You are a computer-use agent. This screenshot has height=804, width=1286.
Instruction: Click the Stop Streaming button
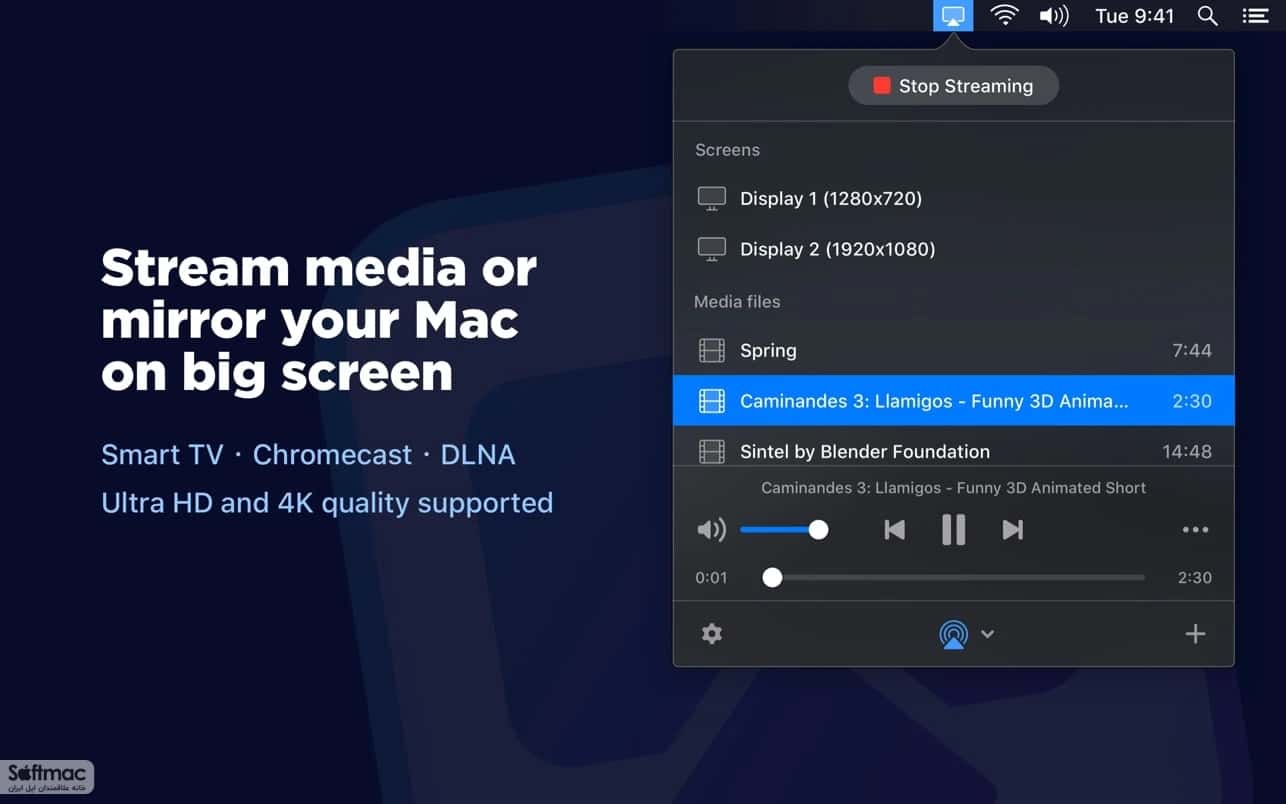click(x=953, y=86)
